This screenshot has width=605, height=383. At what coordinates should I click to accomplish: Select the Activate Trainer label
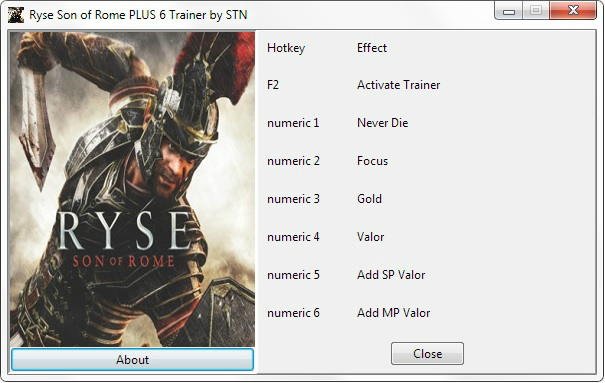(399, 85)
